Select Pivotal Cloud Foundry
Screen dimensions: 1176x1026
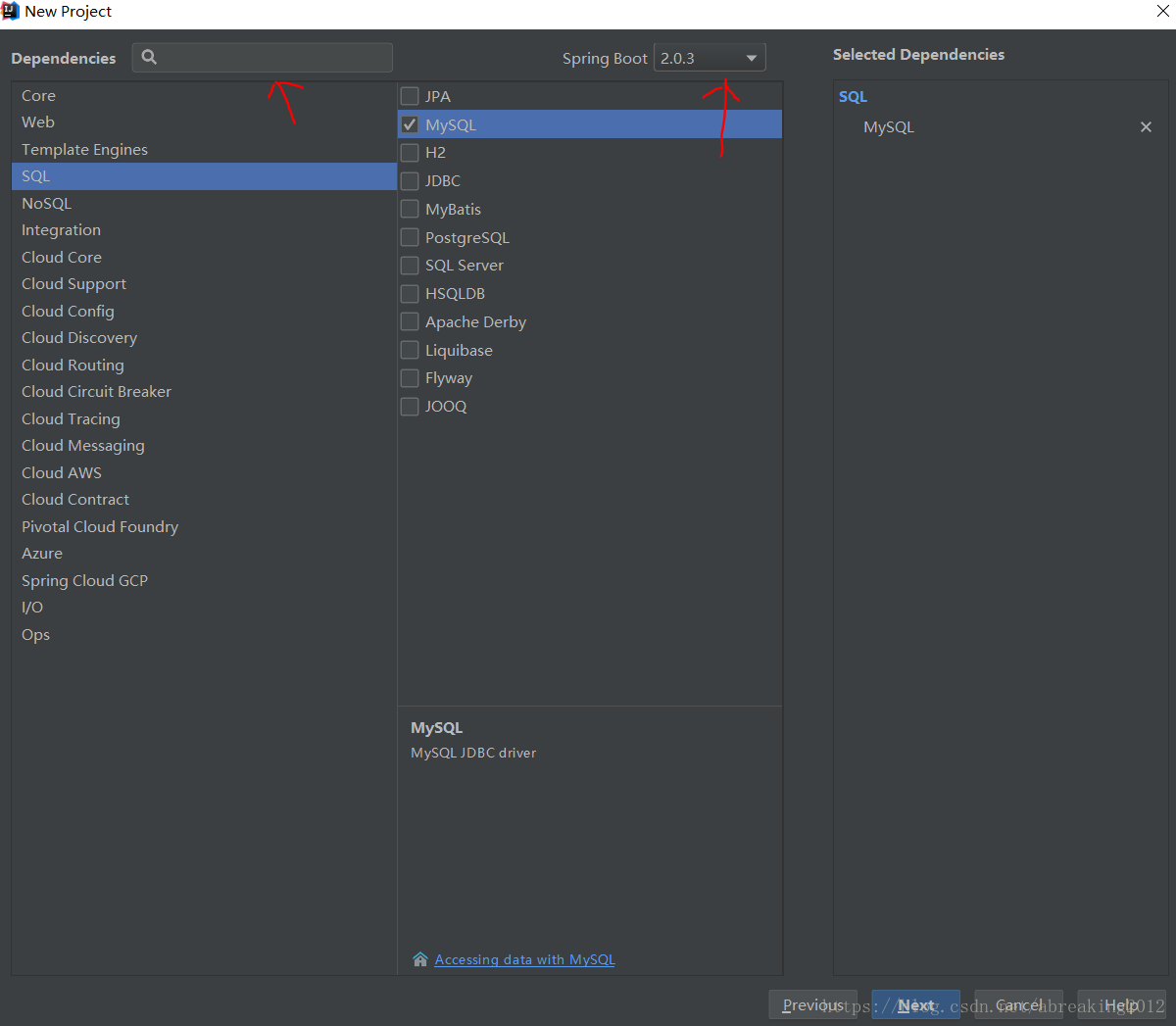(x=204, y=526)
